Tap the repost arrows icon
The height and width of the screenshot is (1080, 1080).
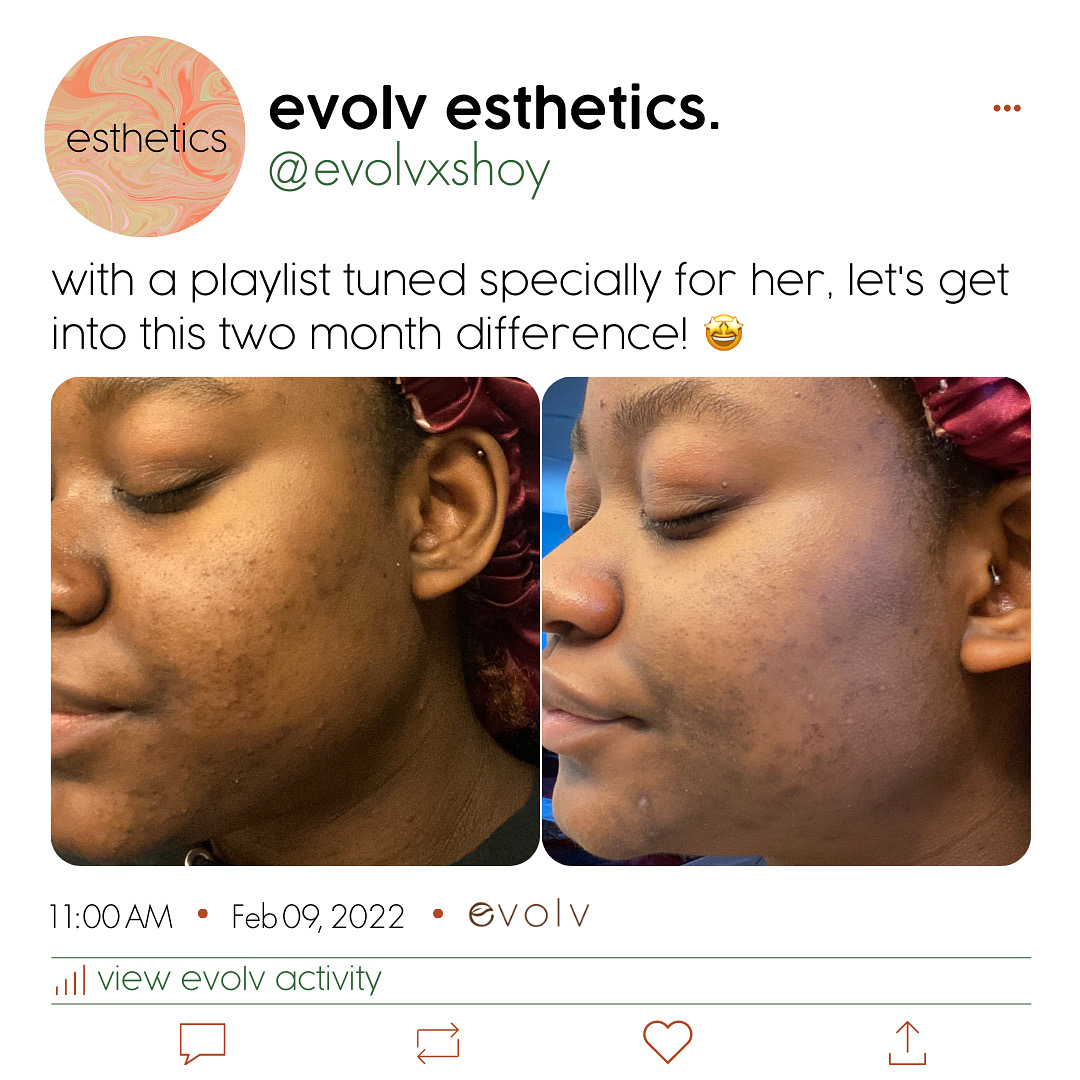click(438, 1043)
